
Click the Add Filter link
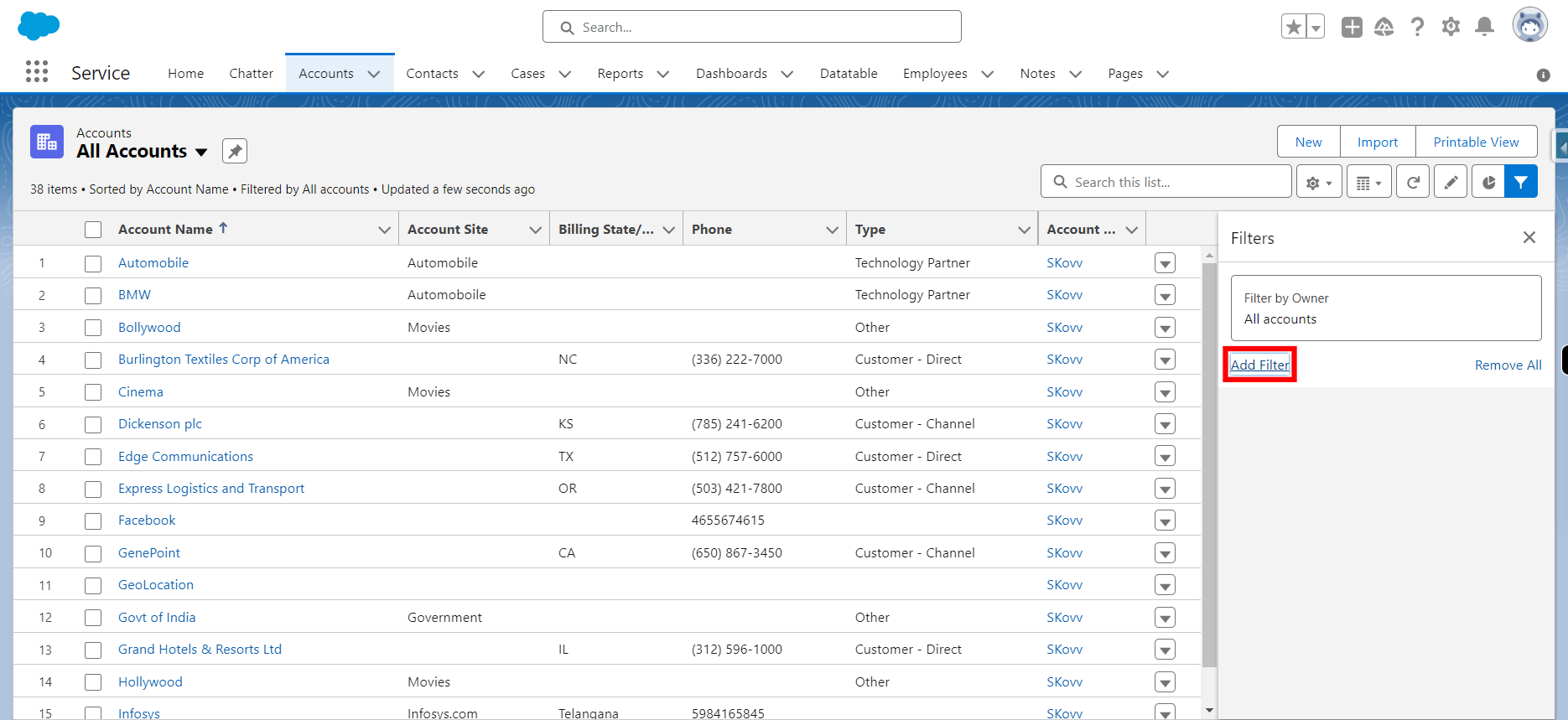click(x=1259, y=365)
